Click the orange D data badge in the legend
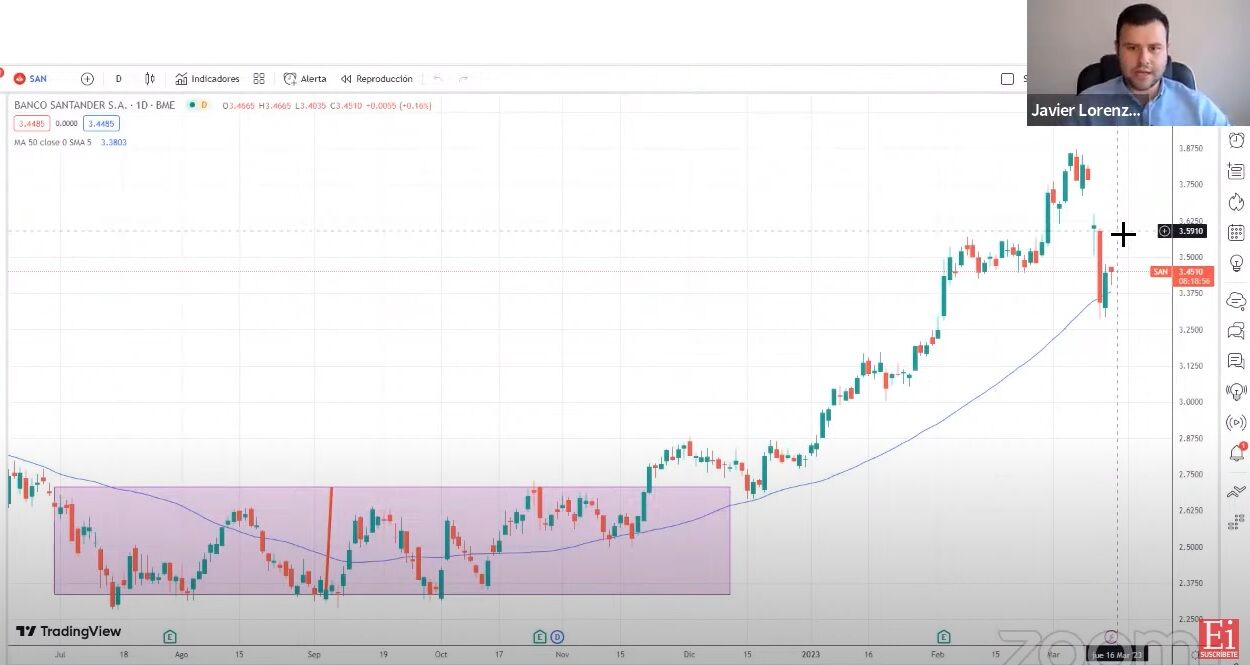The image size is (1250, 665). (204, 105)
